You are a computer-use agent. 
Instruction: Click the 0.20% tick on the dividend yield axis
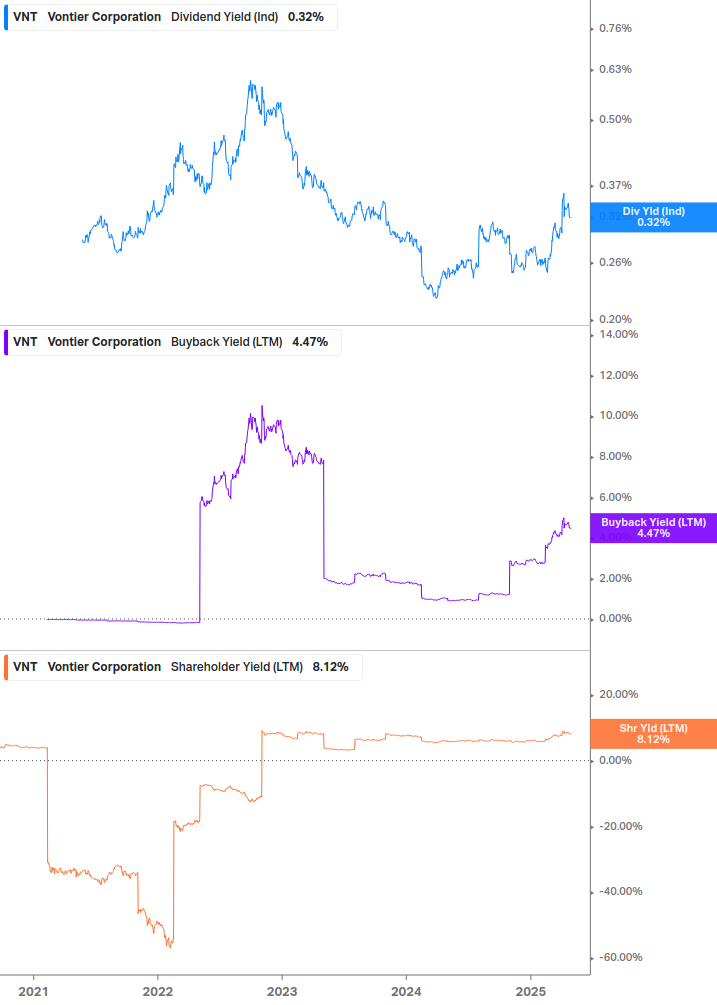click(x=615, y=319)
